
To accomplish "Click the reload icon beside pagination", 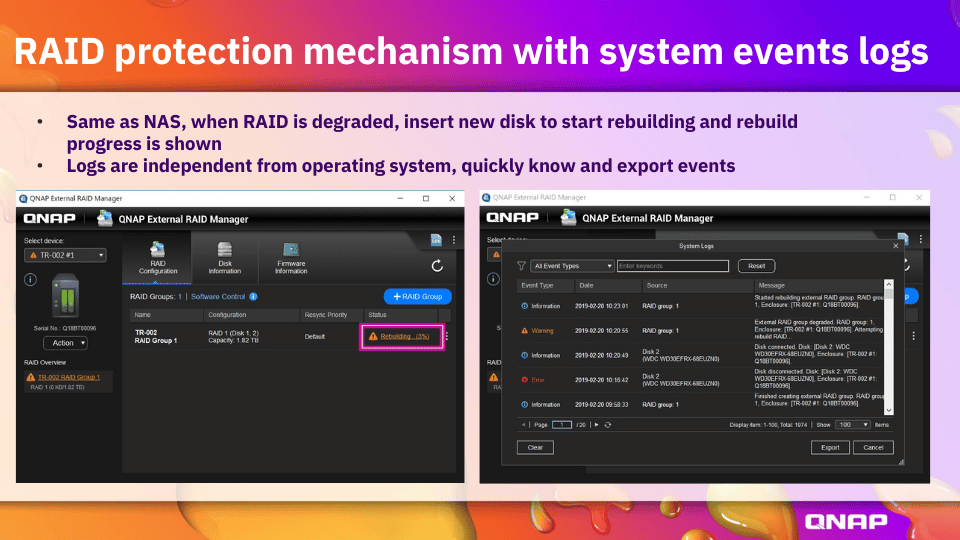I will pyautogui.click(x=608, y=424).
